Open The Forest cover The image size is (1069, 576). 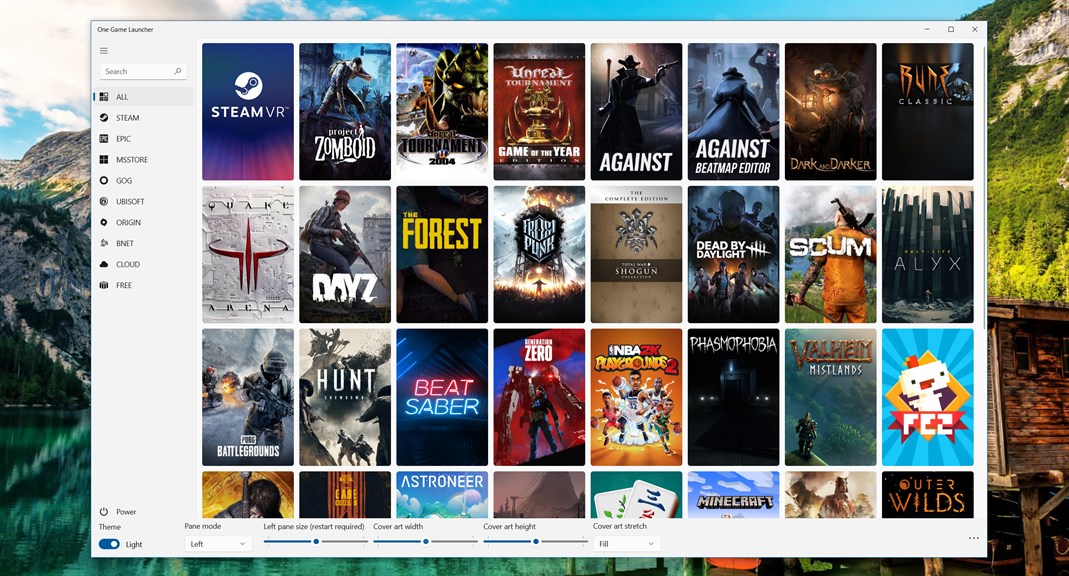(x=442, y=254)
